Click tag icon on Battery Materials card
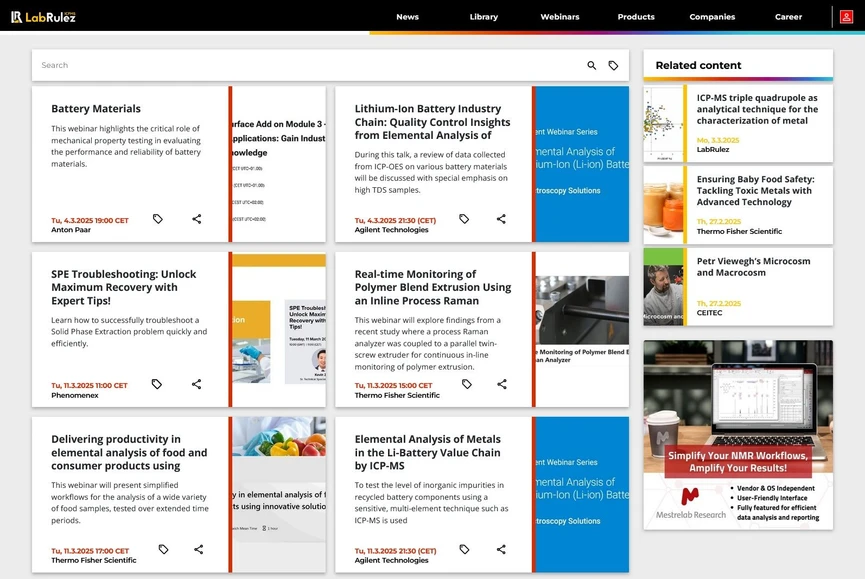 (x=158, y=219)
